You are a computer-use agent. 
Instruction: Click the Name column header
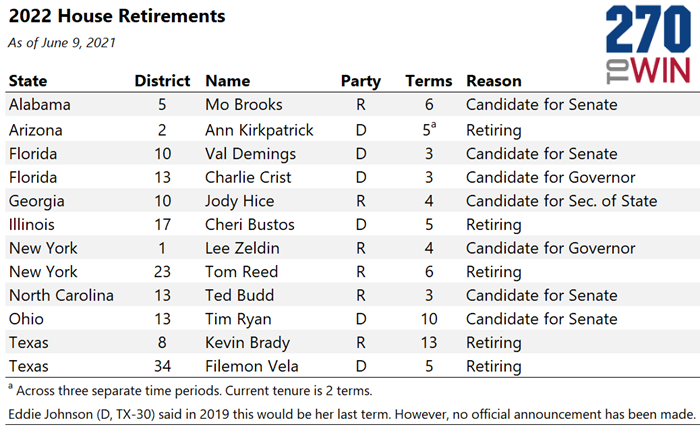pyautogui.click(x=227, y=81)
